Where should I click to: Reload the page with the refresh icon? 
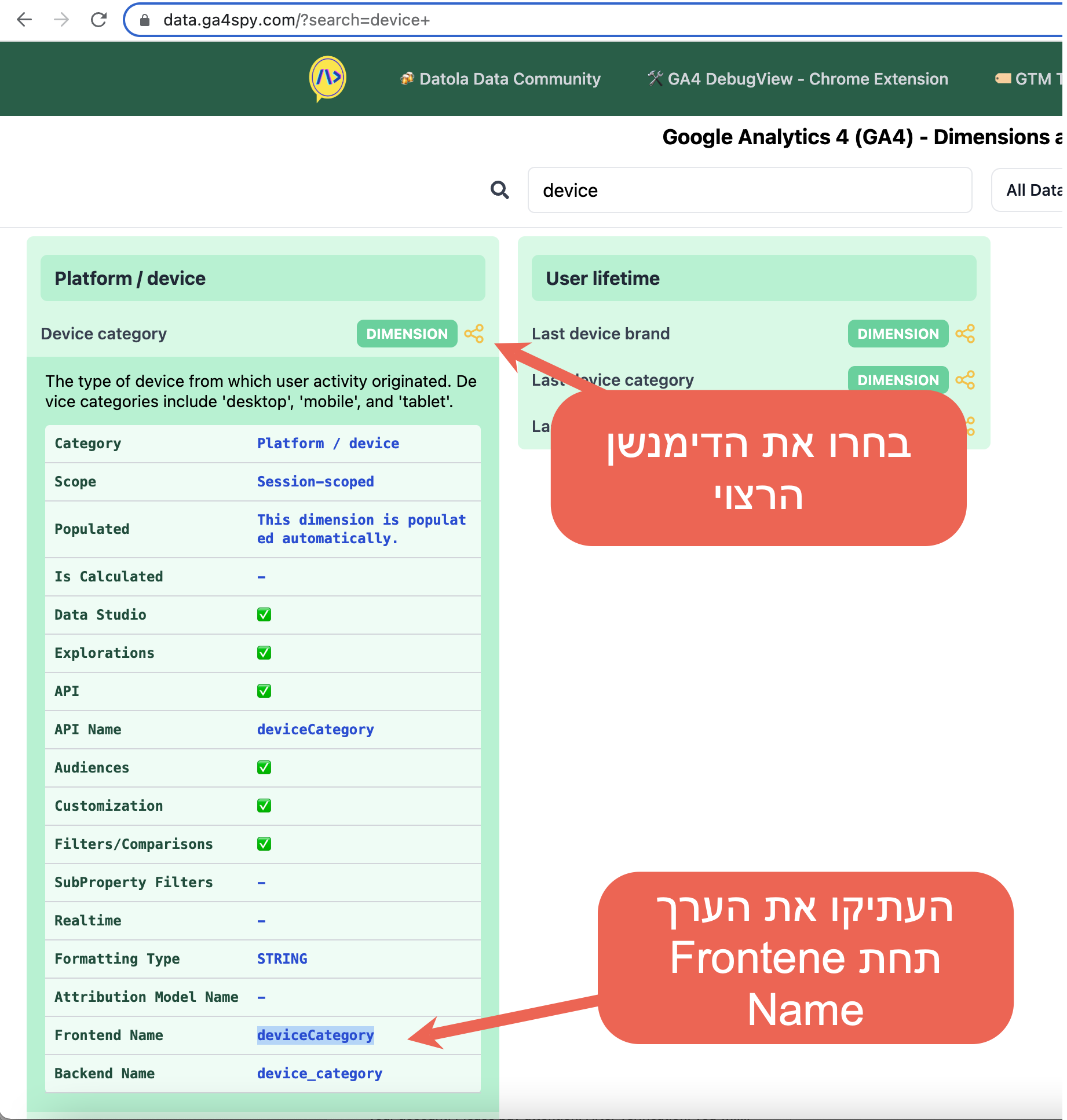(x=99, y=20)
